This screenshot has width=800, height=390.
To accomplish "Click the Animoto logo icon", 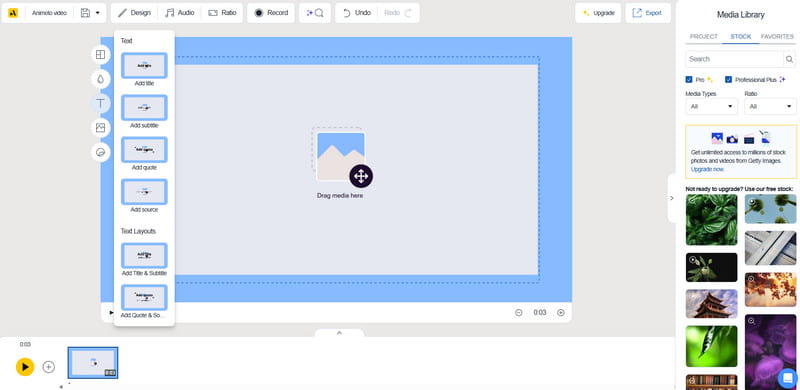I will (13, 13).
